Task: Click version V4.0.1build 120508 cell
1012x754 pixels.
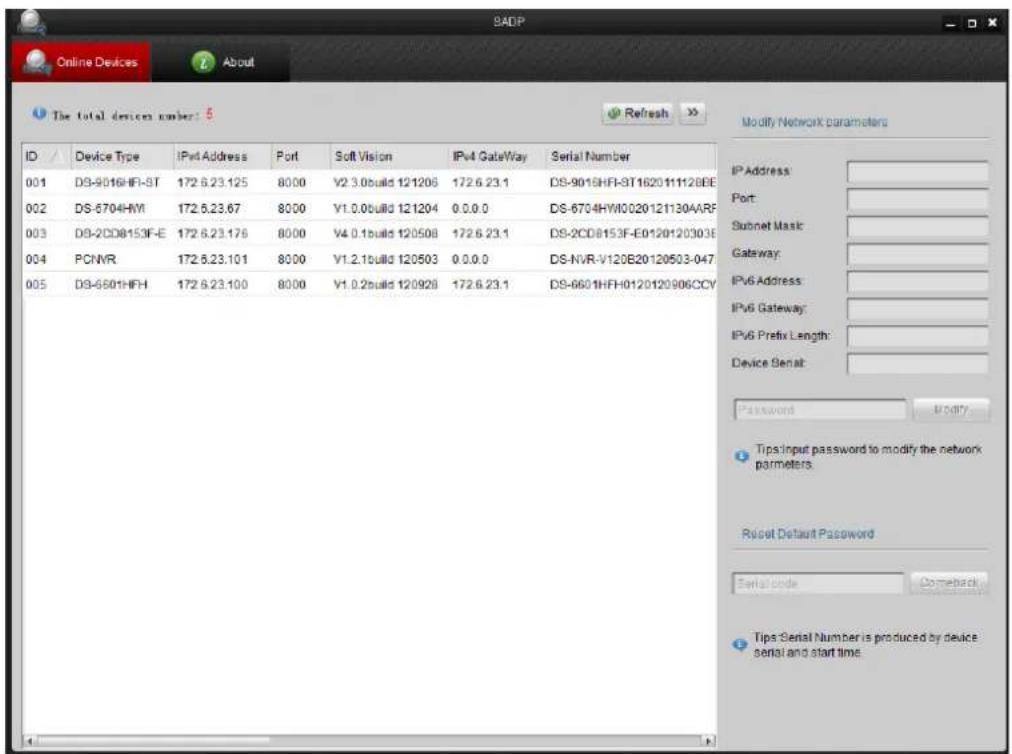Action: 385,234
